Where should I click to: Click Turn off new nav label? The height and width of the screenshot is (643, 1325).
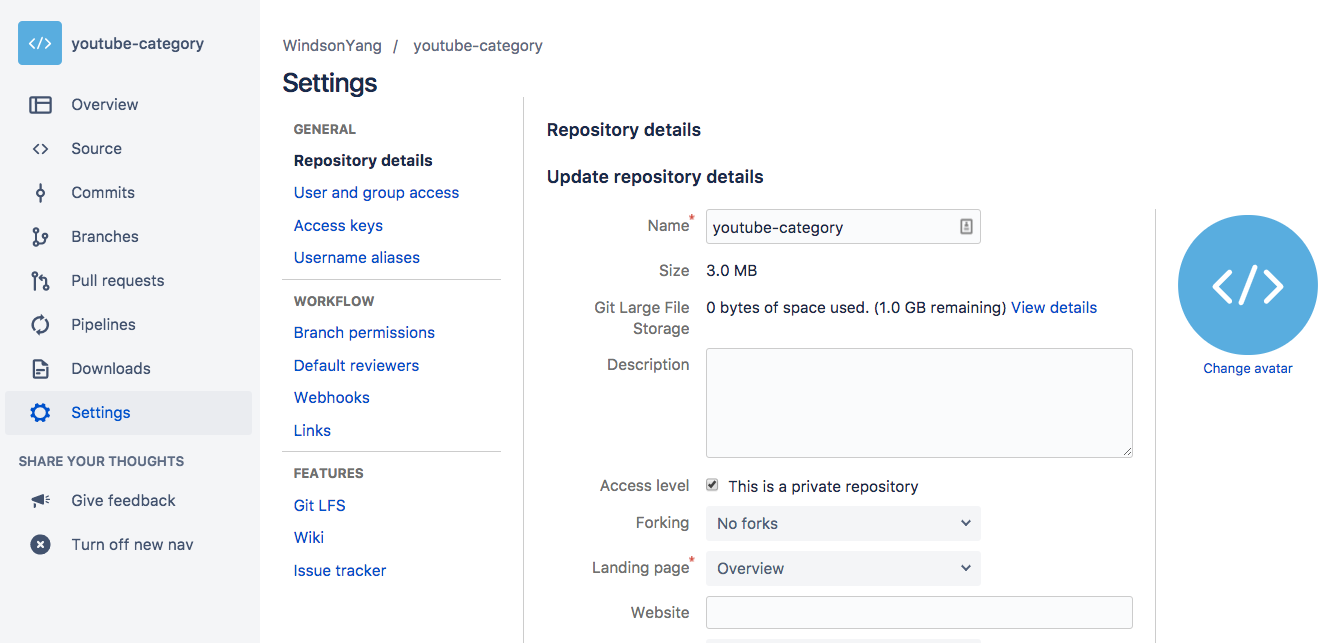click(132, 545)
